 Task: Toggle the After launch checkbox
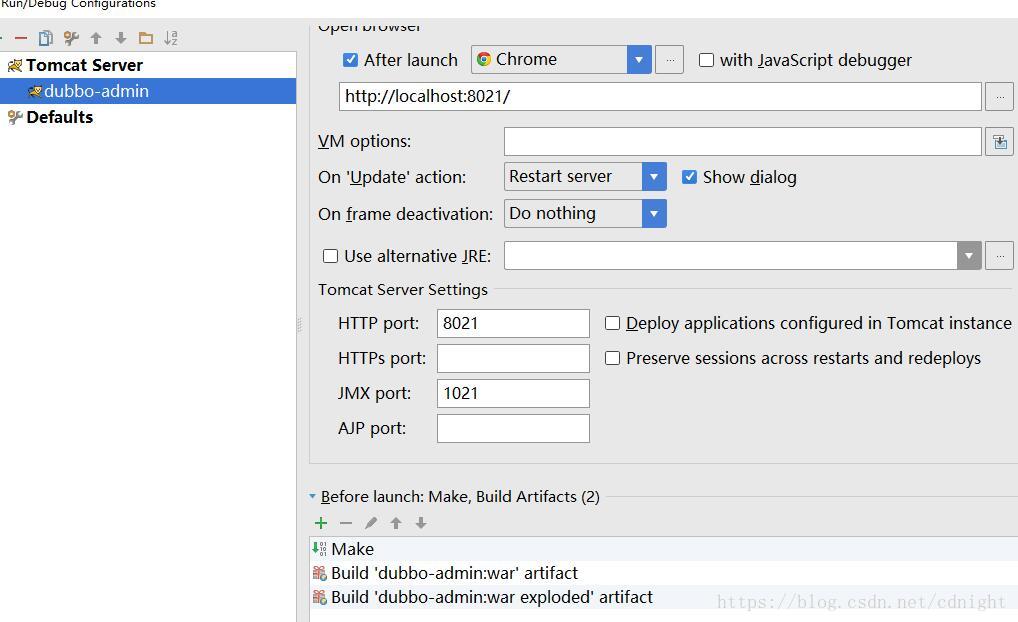tap(350, 60)
